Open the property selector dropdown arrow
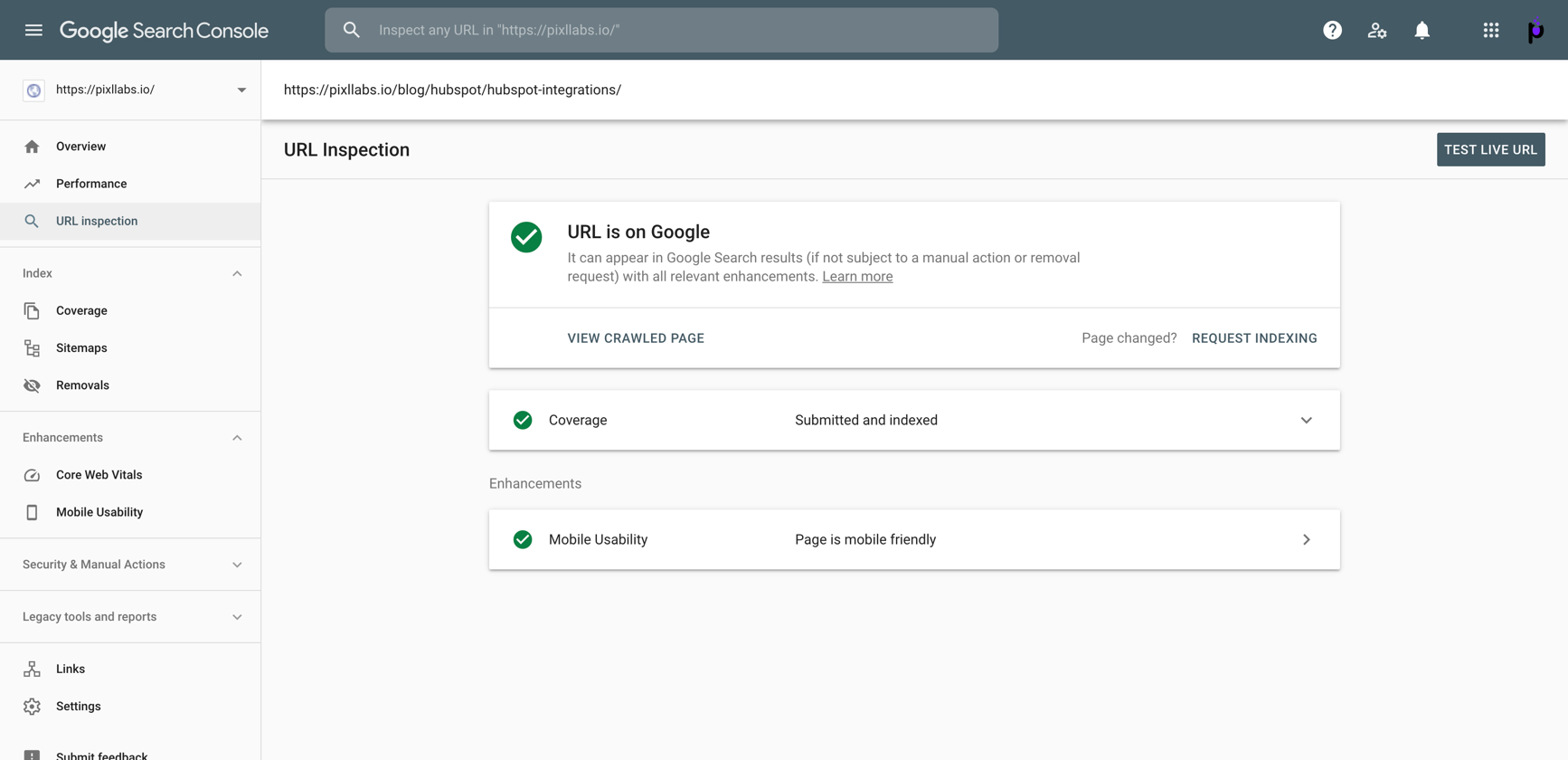The width and height of the screenshot is (1568, 760). pos(241,90)
